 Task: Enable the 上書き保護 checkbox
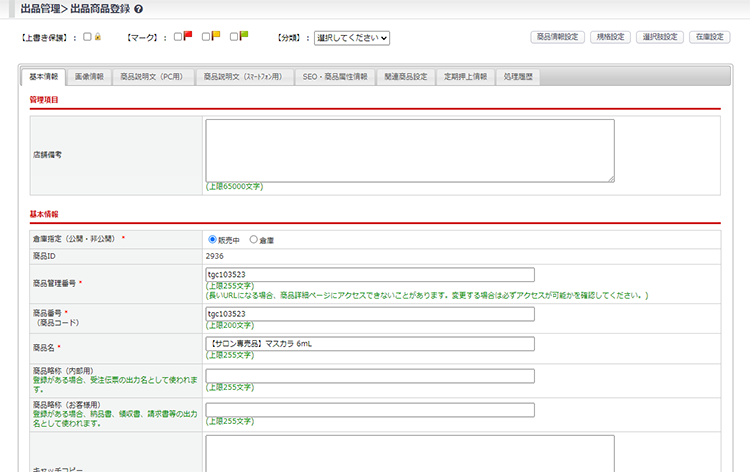point(88,37)
